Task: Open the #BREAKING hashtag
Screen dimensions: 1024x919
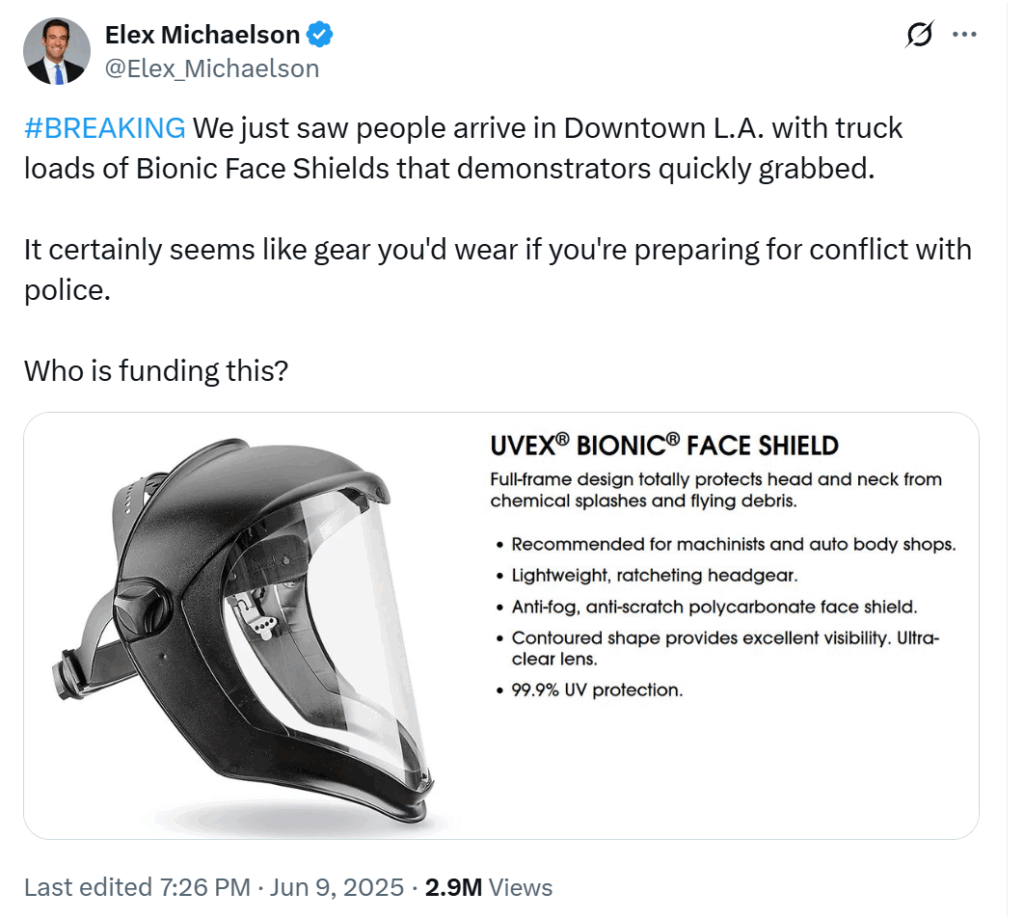Action: pyautogui.click(x=105, y=128)
